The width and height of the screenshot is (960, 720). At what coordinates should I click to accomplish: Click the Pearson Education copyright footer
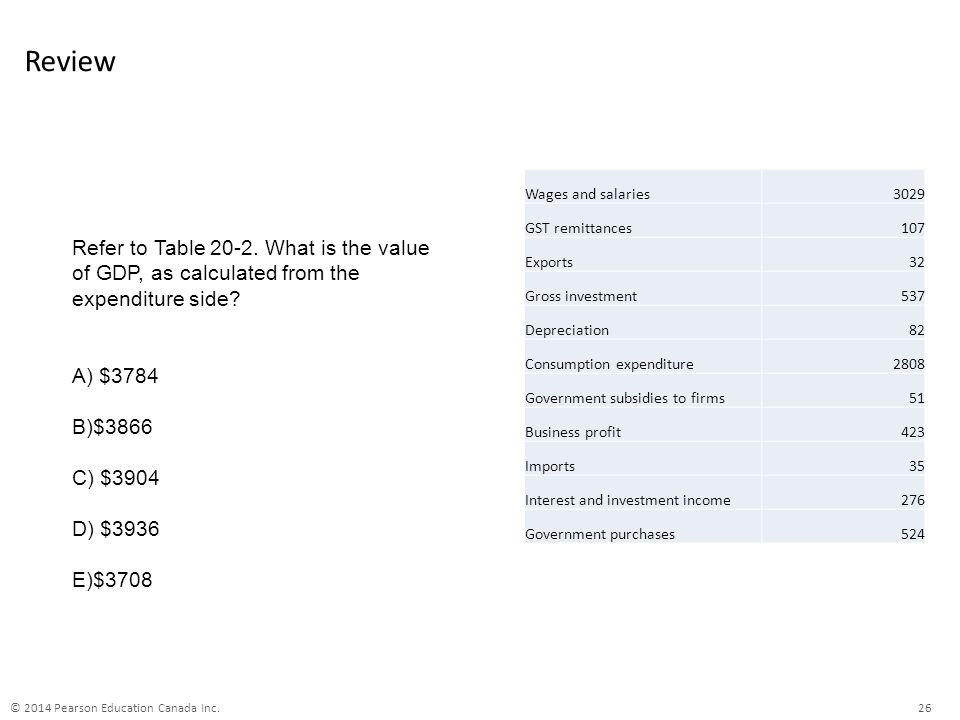(x=115, y=708)
